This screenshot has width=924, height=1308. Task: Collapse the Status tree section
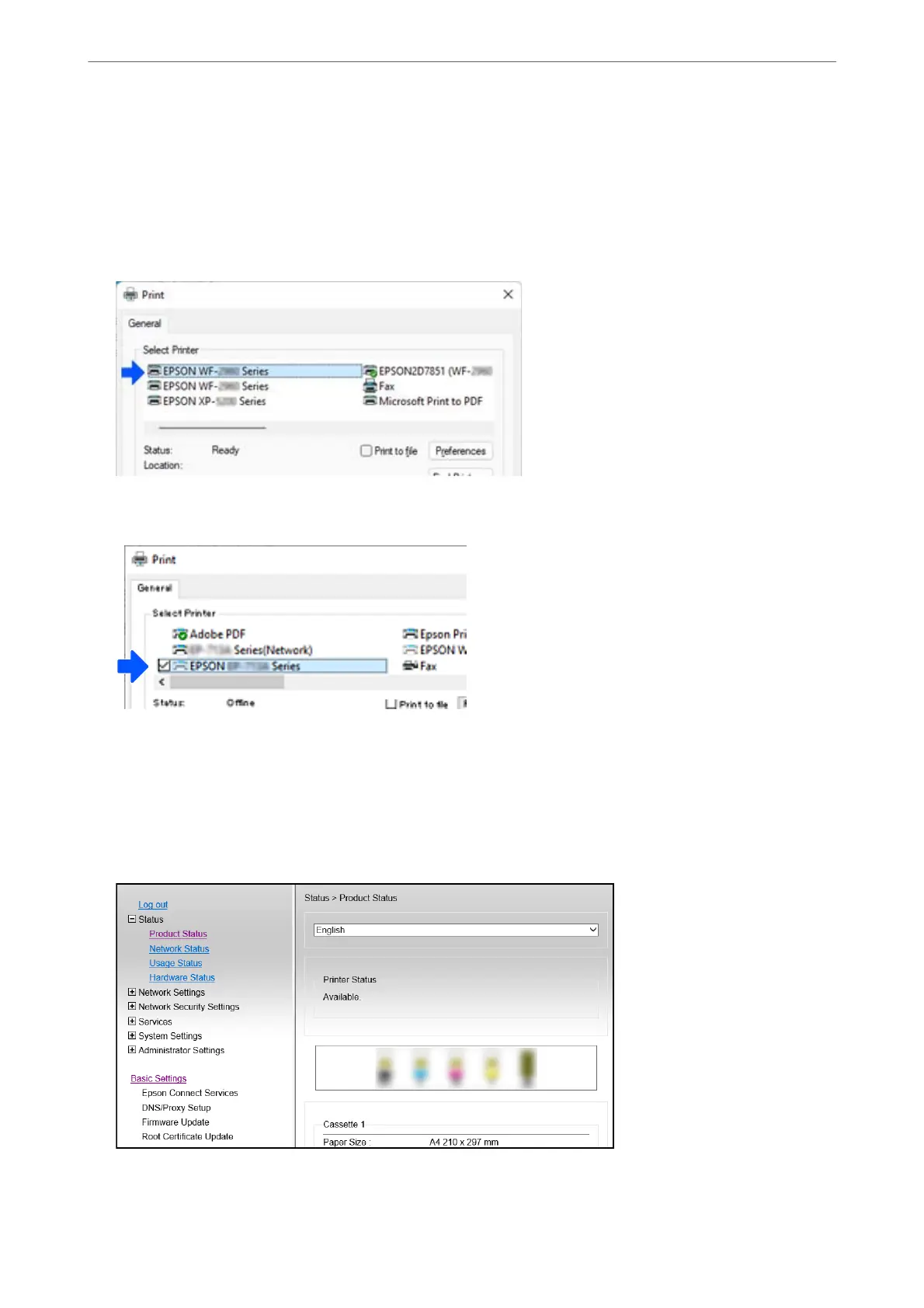click(132, 919)
